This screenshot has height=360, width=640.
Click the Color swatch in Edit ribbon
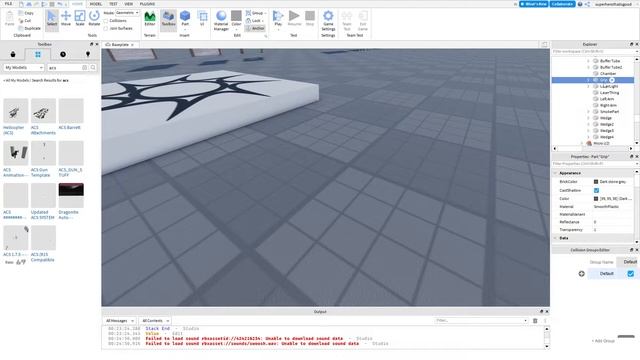236,16
